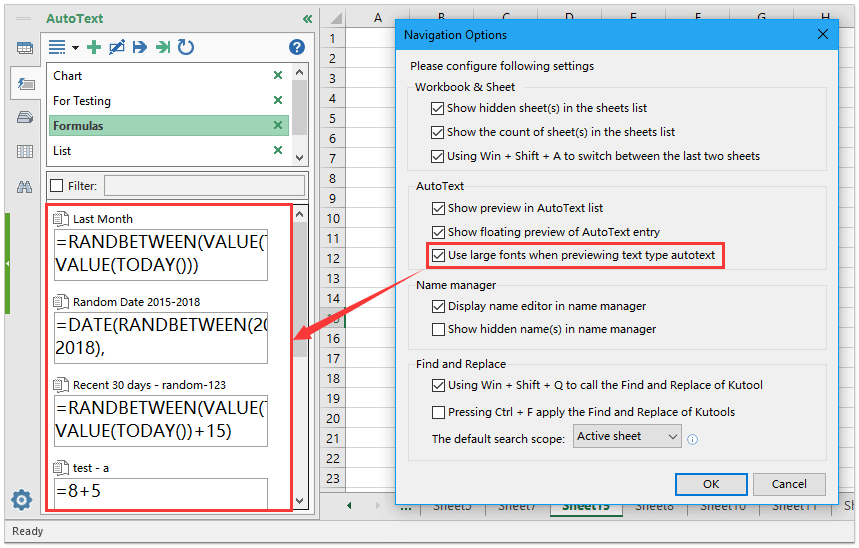Screen dimensions: 859x548
Task: Insert the =8+5 test formula preview
Action: point(161,493)
